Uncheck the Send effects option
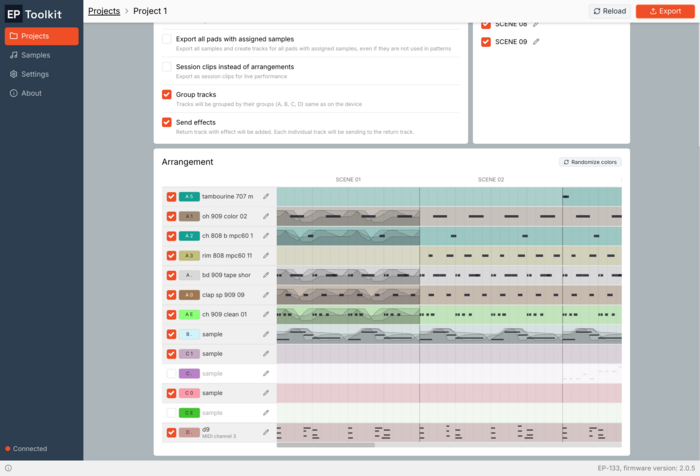700x476 pixels. 167,122
